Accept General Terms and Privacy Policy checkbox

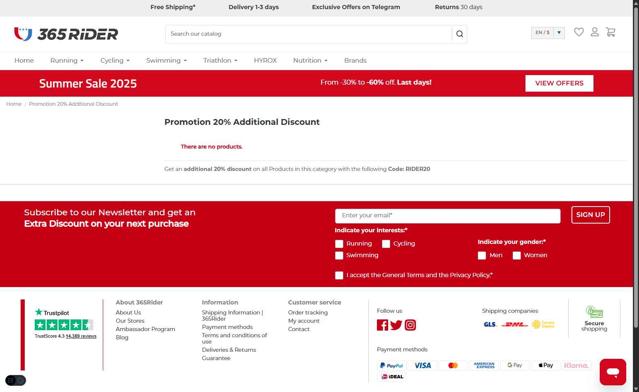coord(339,275)
